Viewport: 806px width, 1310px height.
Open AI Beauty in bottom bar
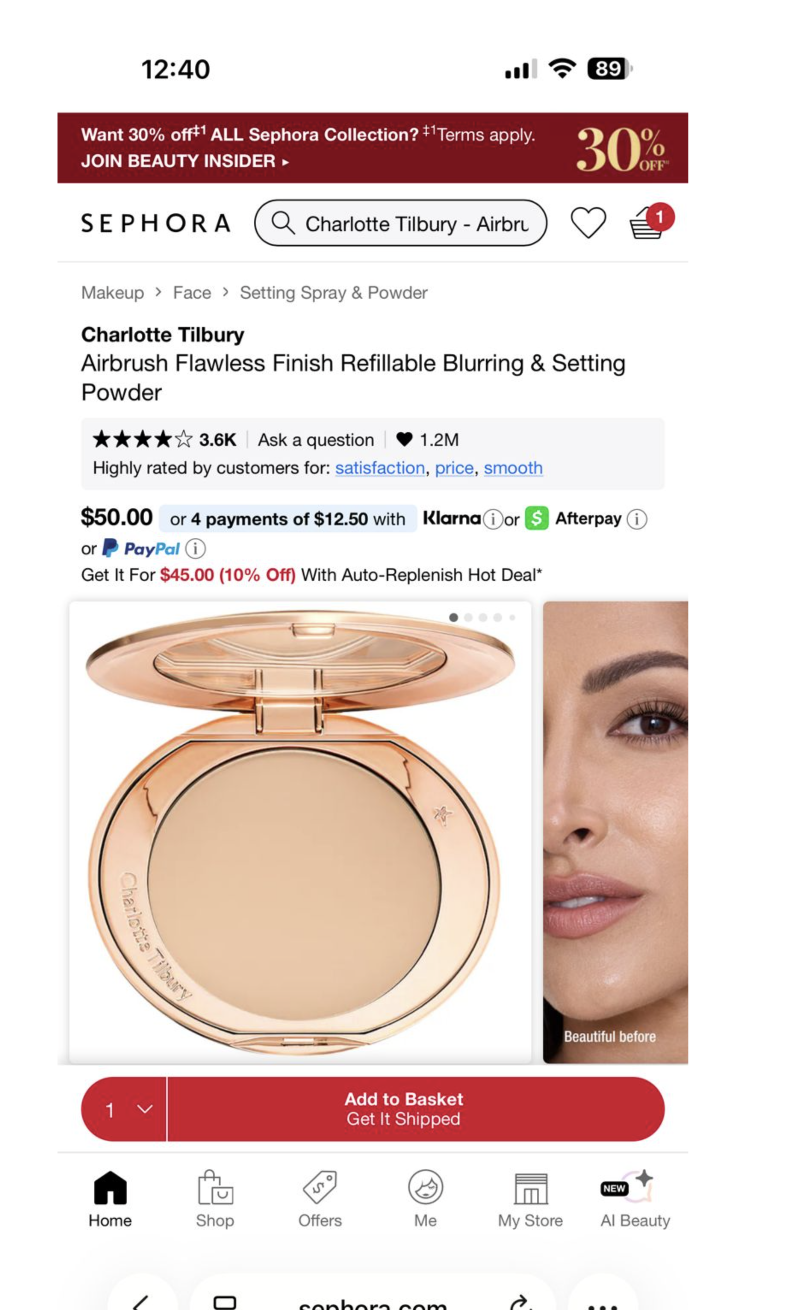(x=635, y=1199)
